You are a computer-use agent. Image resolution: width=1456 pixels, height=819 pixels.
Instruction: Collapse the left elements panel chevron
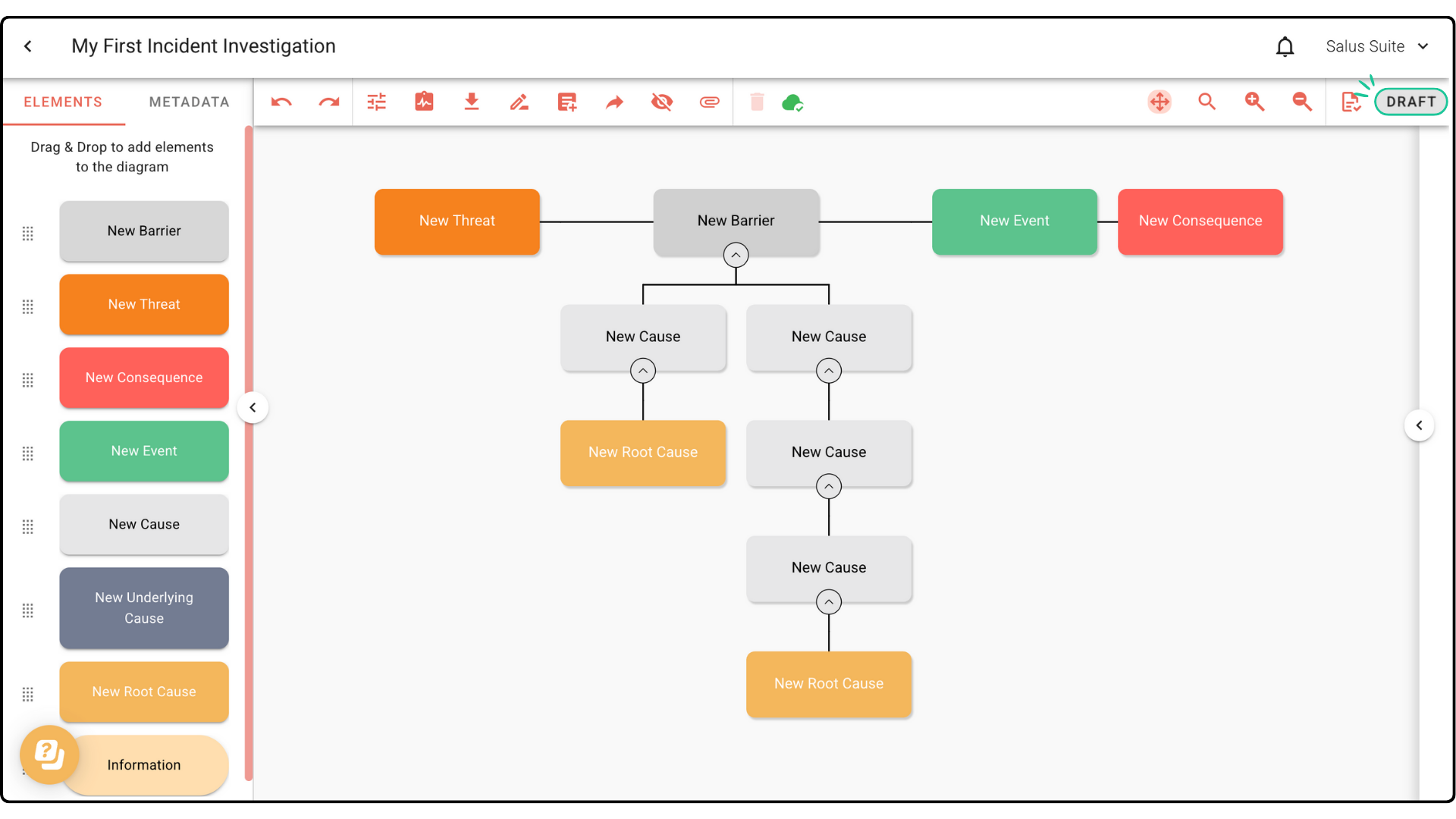pos(253,408)
